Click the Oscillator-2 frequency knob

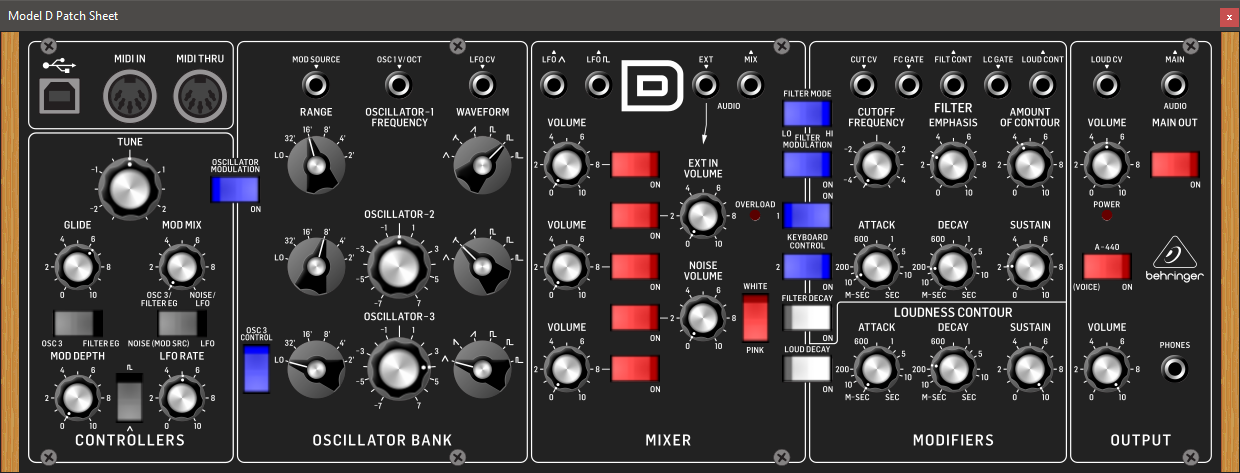(x=399, y=266)
